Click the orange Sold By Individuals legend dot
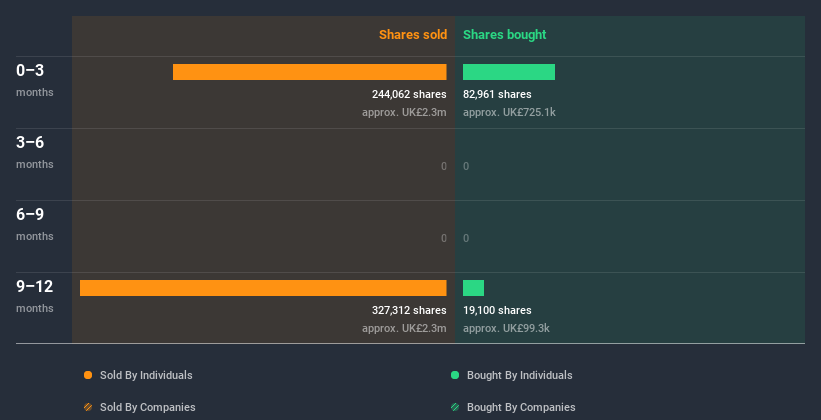This screenshot has height=420, width=821. 88,375
